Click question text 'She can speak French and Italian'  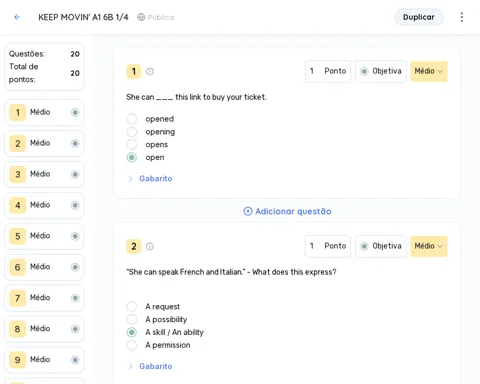pos(231,272)
